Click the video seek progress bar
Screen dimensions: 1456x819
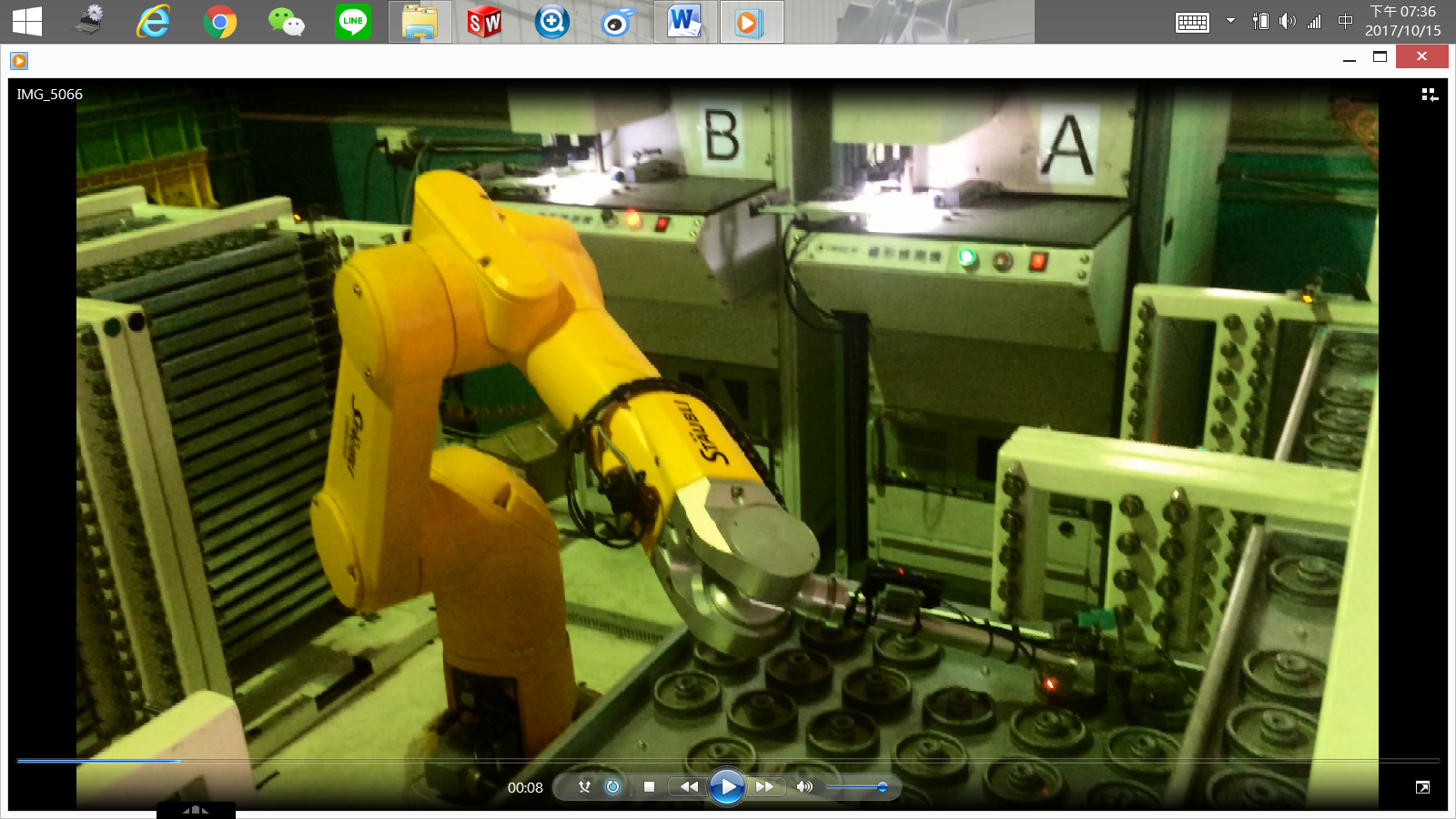pos(728,761)
